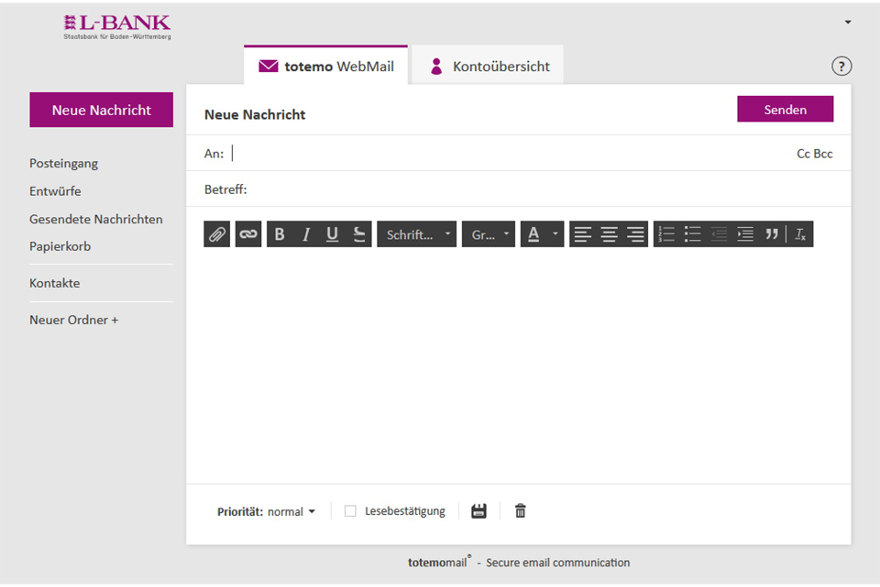Show the Cc field
Screen dimensions: 880x587
(803, 154)
